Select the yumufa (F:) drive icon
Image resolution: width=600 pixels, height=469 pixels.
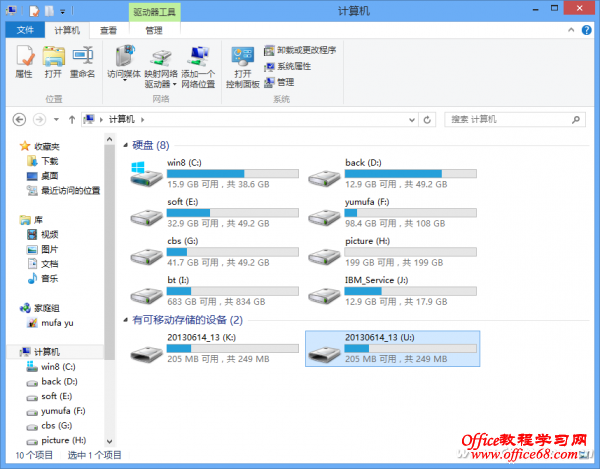(324, 217)
